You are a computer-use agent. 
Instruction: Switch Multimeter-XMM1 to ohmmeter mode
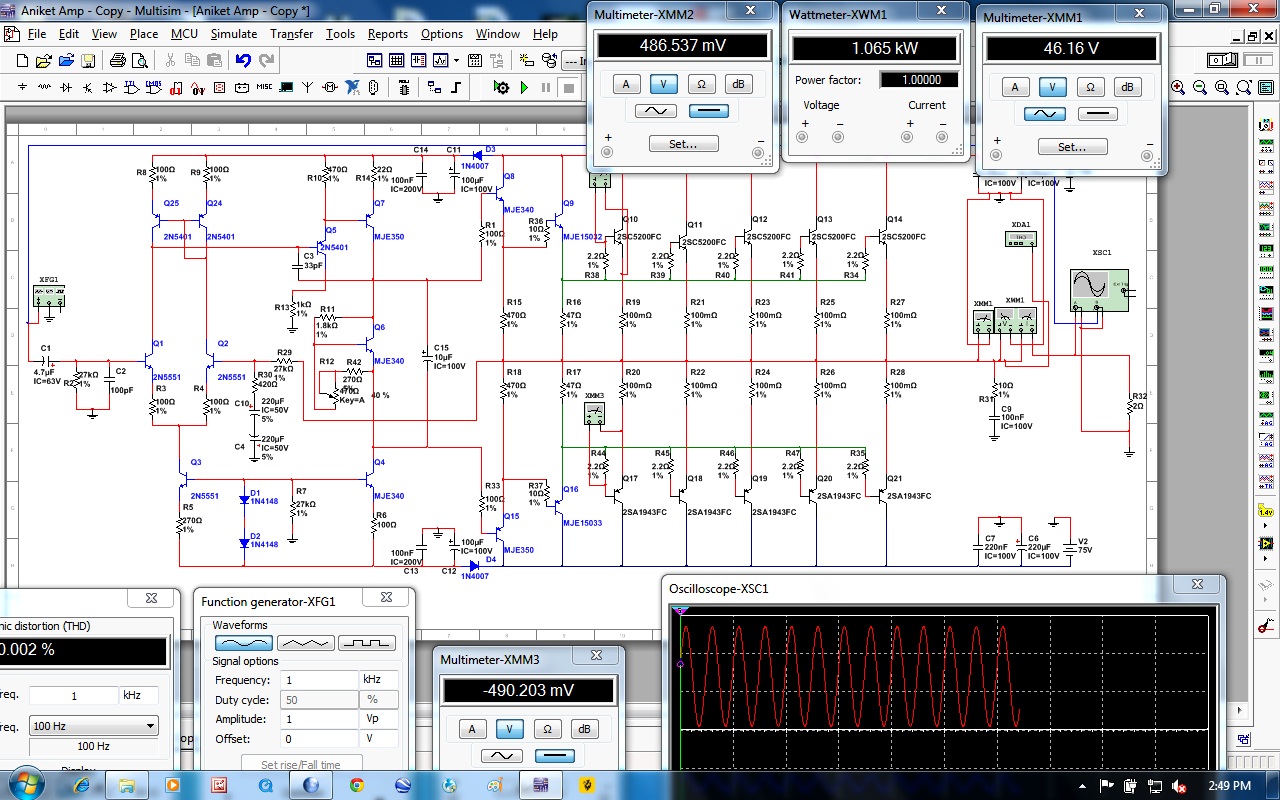tap(1090, 87)
